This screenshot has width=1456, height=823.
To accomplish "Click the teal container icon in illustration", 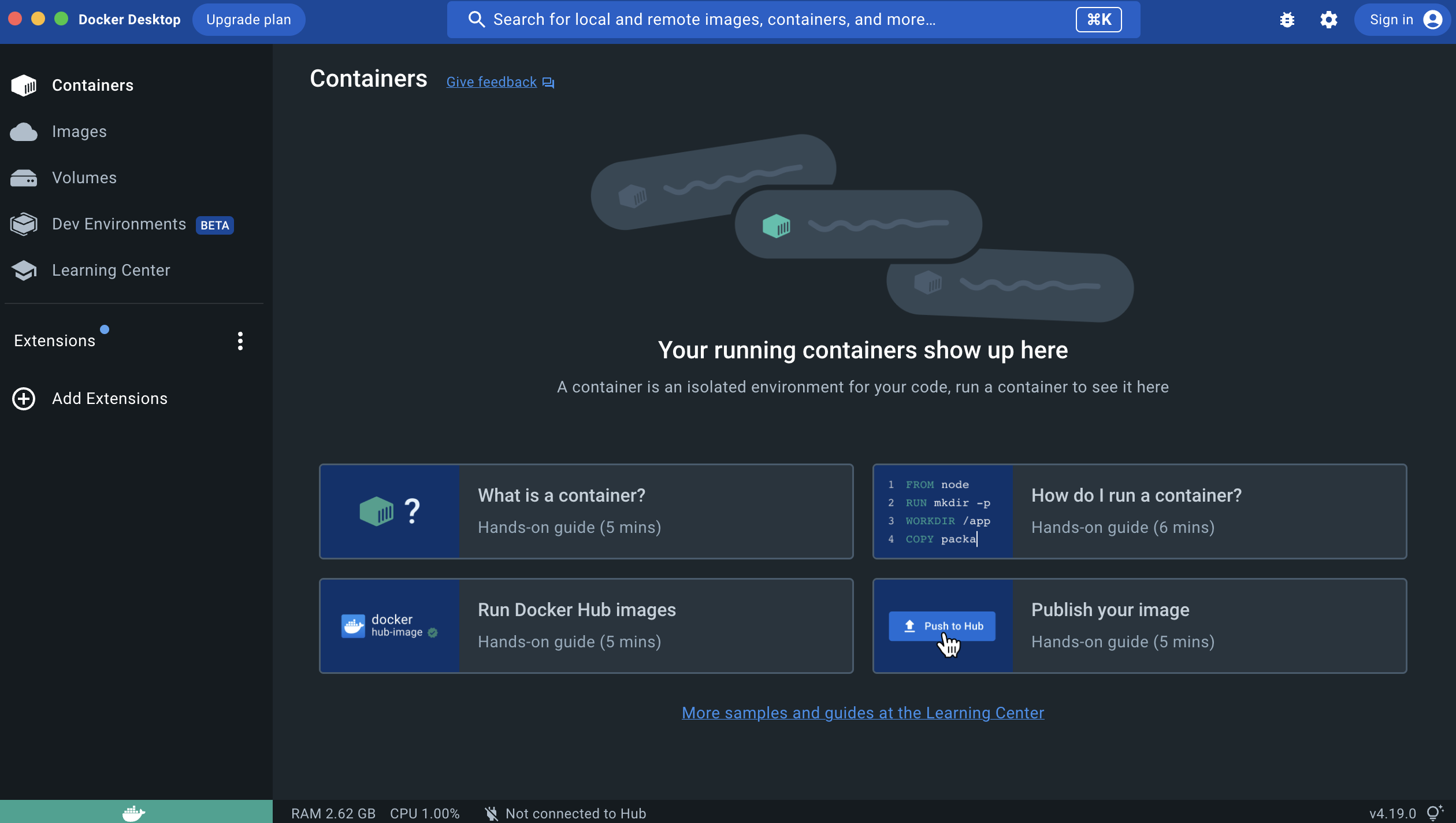I will 777,225.
